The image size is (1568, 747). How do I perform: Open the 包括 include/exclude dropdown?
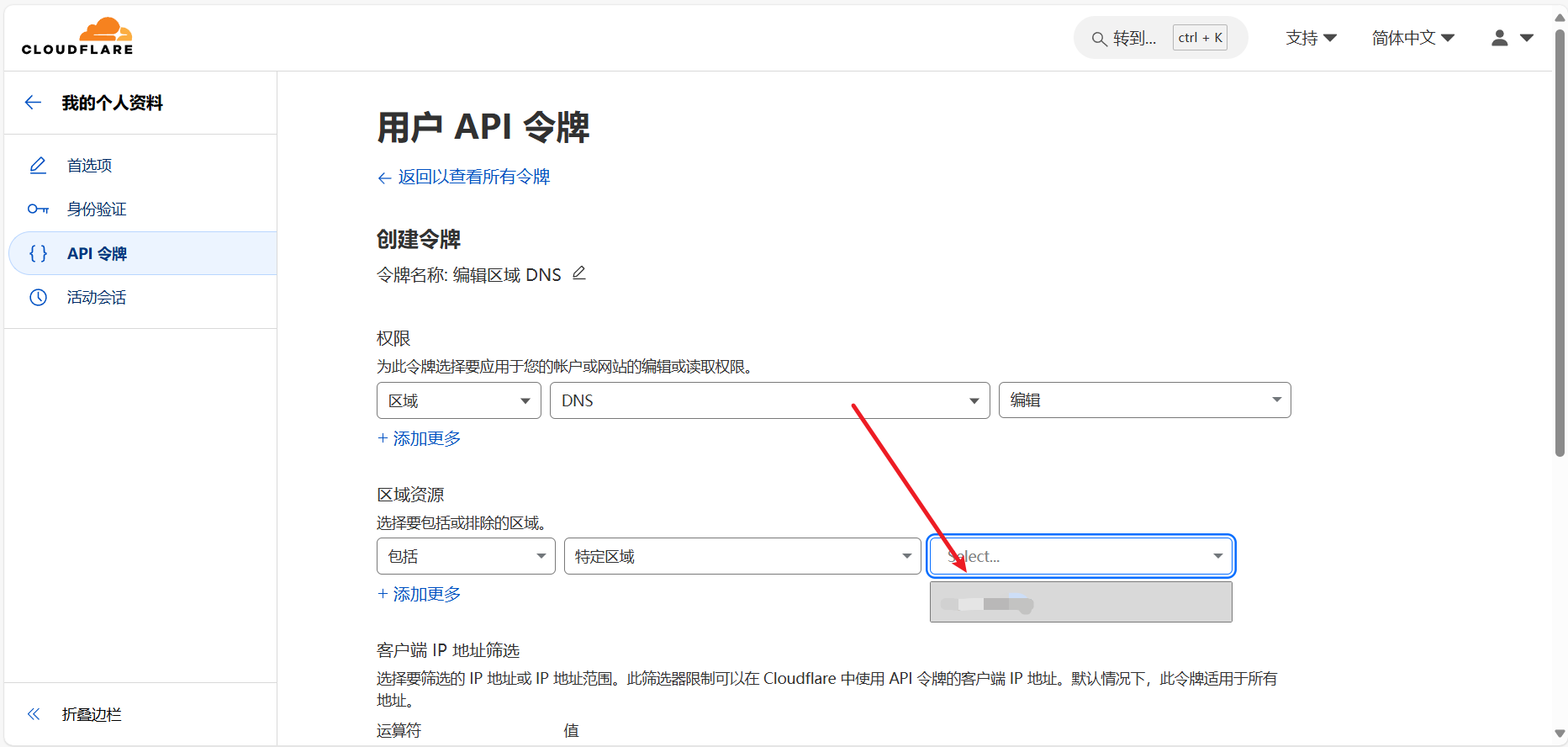pyautogui.click(x=466, y=556)
